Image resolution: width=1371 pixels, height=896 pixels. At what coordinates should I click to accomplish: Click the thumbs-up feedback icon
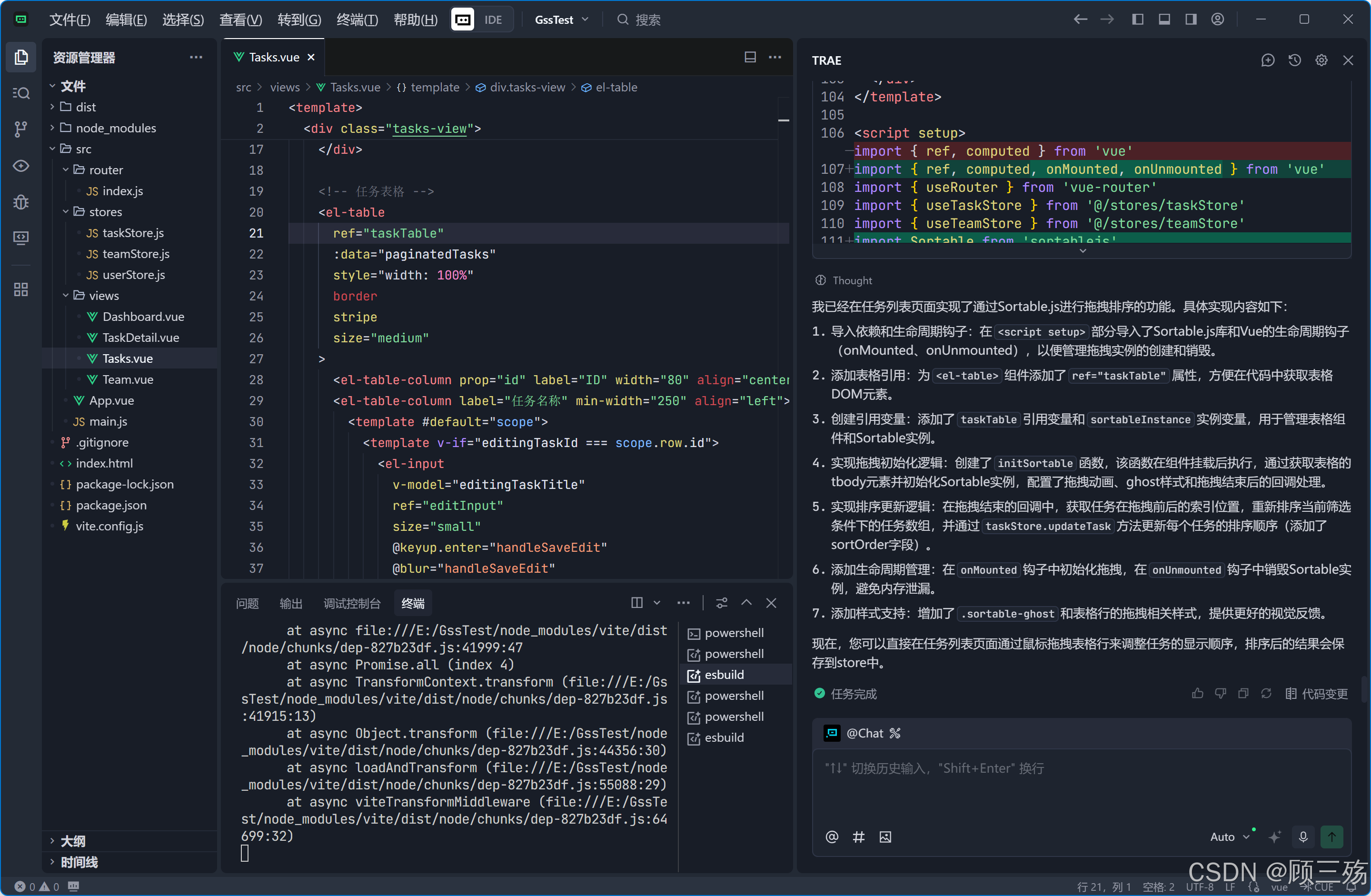(x=1197, y=693)
